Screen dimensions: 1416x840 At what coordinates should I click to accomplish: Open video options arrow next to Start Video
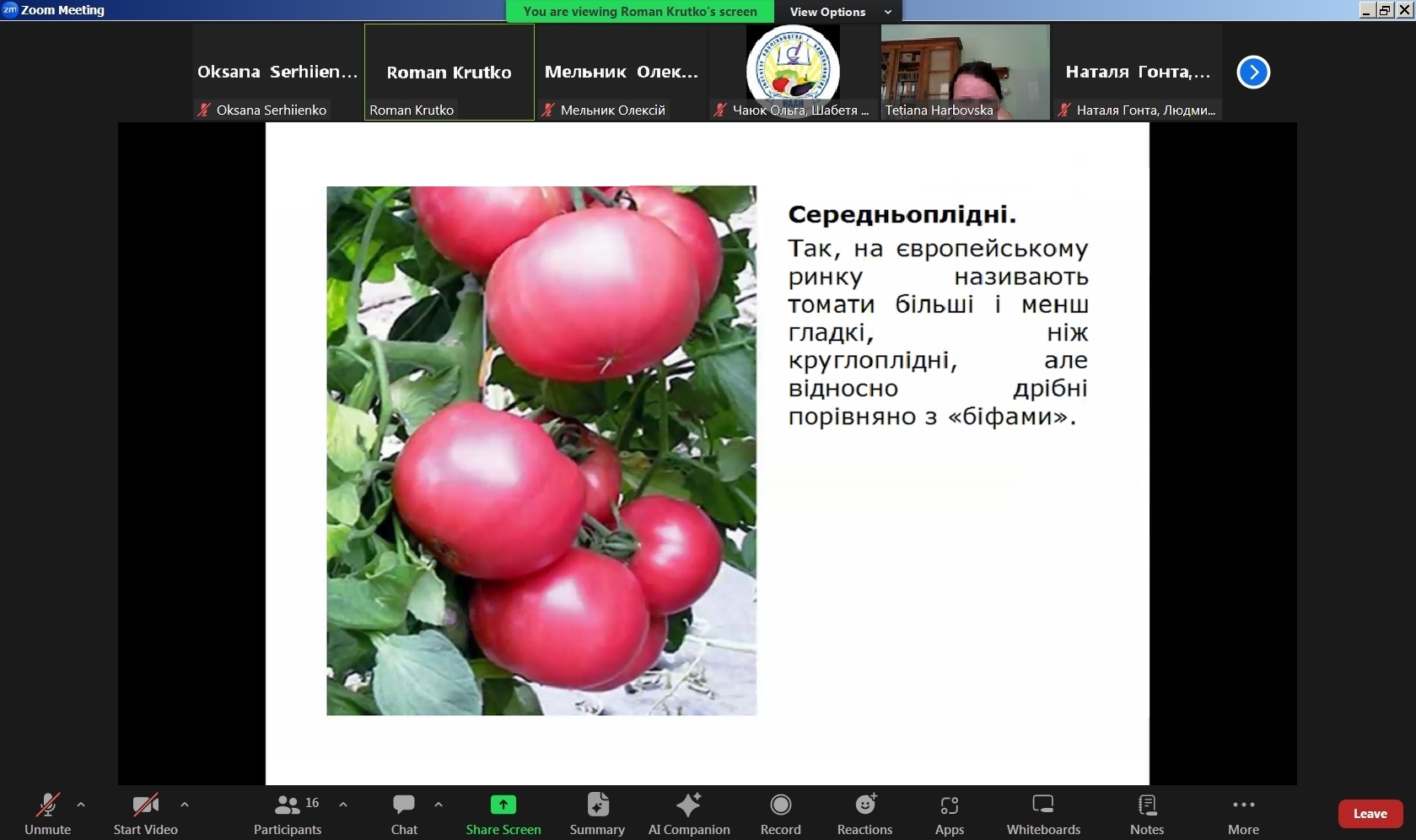click(x=185, y=805)
